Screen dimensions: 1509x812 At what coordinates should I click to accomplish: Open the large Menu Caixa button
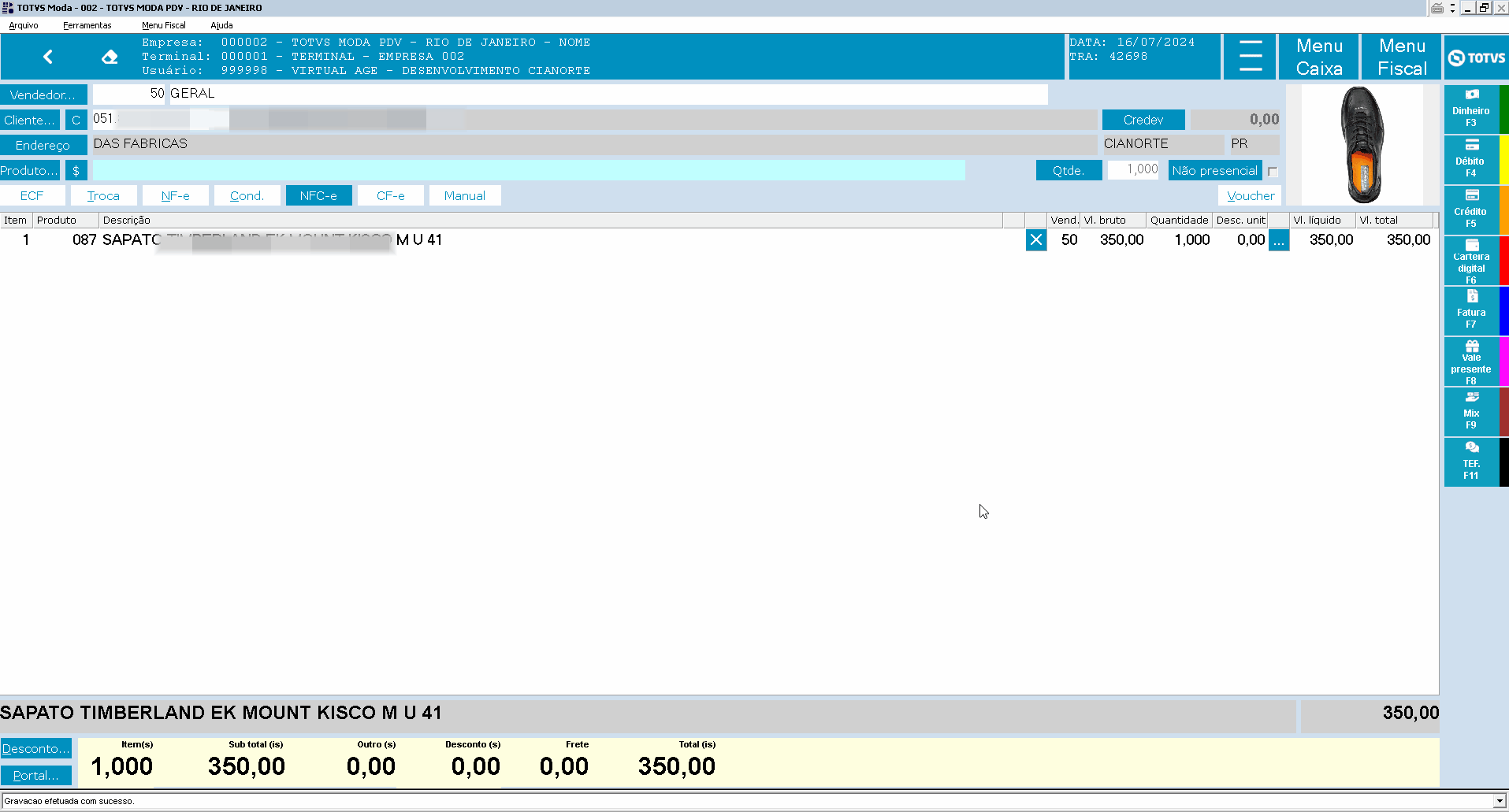[1319, 57]
